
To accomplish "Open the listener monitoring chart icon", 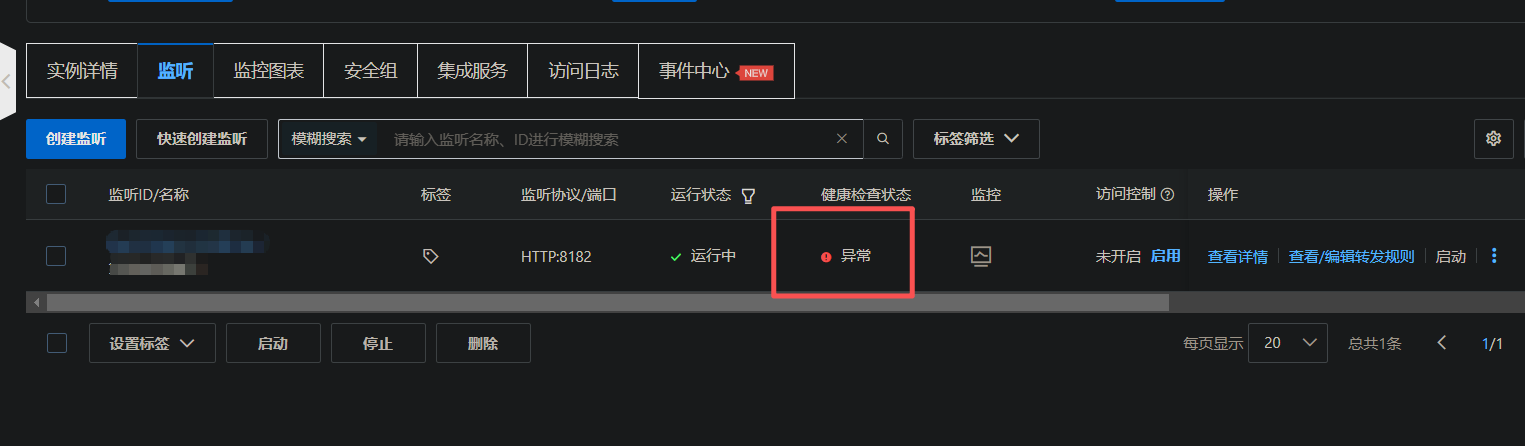I will 981,256.
